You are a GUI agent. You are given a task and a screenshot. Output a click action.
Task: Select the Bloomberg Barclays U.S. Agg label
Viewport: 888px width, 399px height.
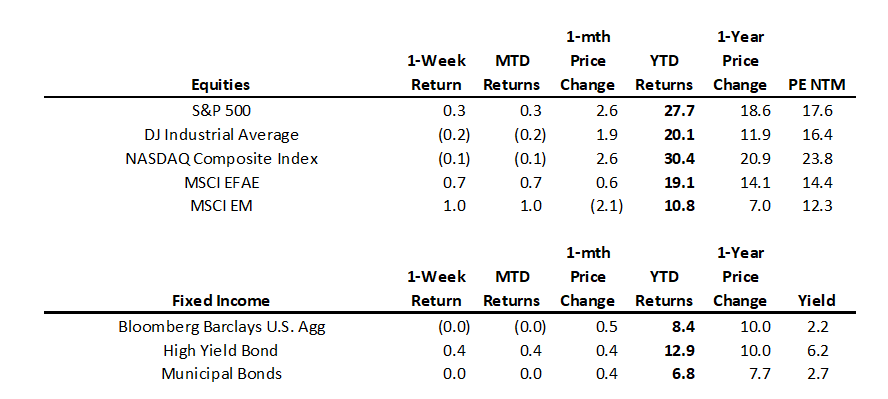click(x=221, y=327)
